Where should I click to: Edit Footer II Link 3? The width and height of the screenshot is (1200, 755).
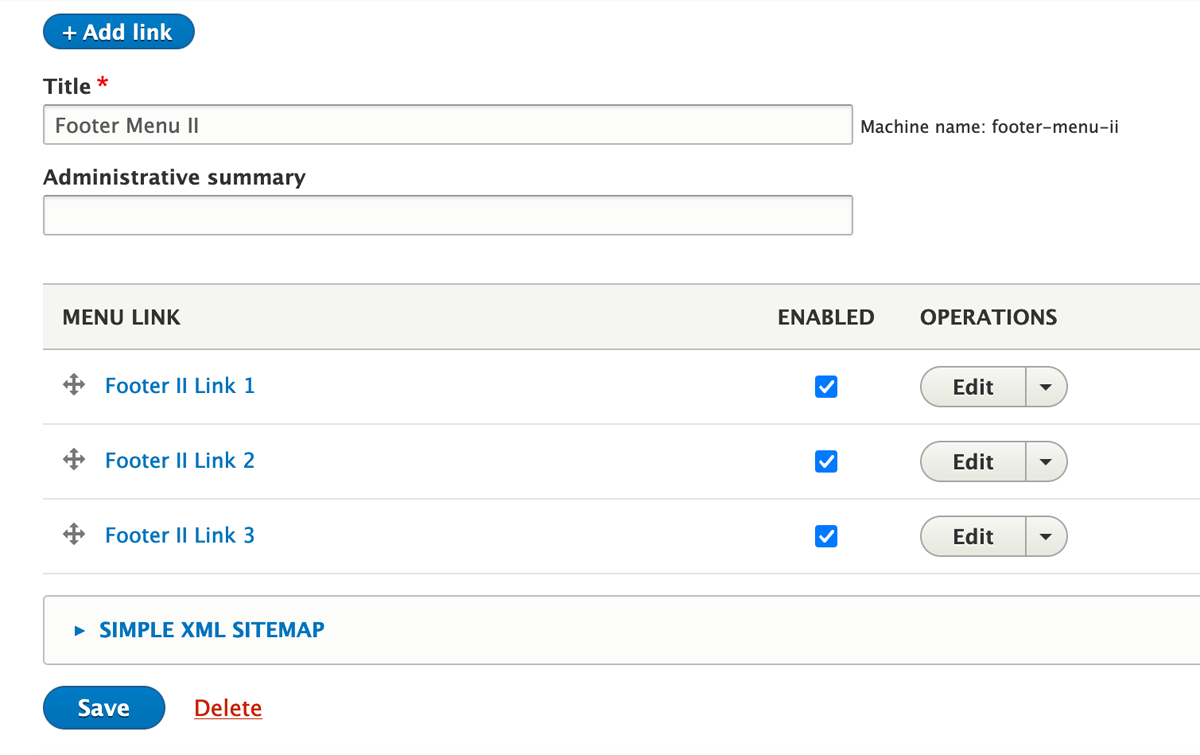(973, 537)
